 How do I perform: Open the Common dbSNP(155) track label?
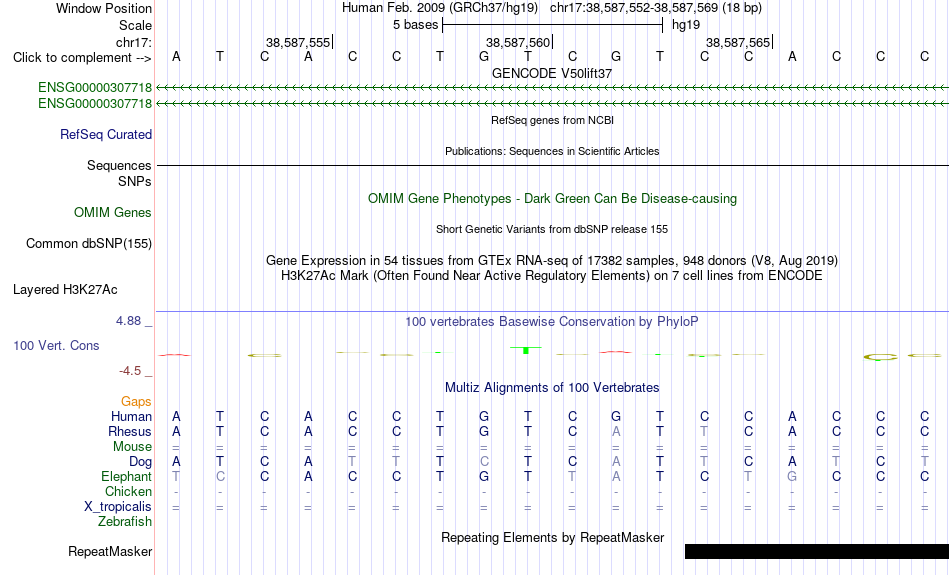click(x=88, y=244)
